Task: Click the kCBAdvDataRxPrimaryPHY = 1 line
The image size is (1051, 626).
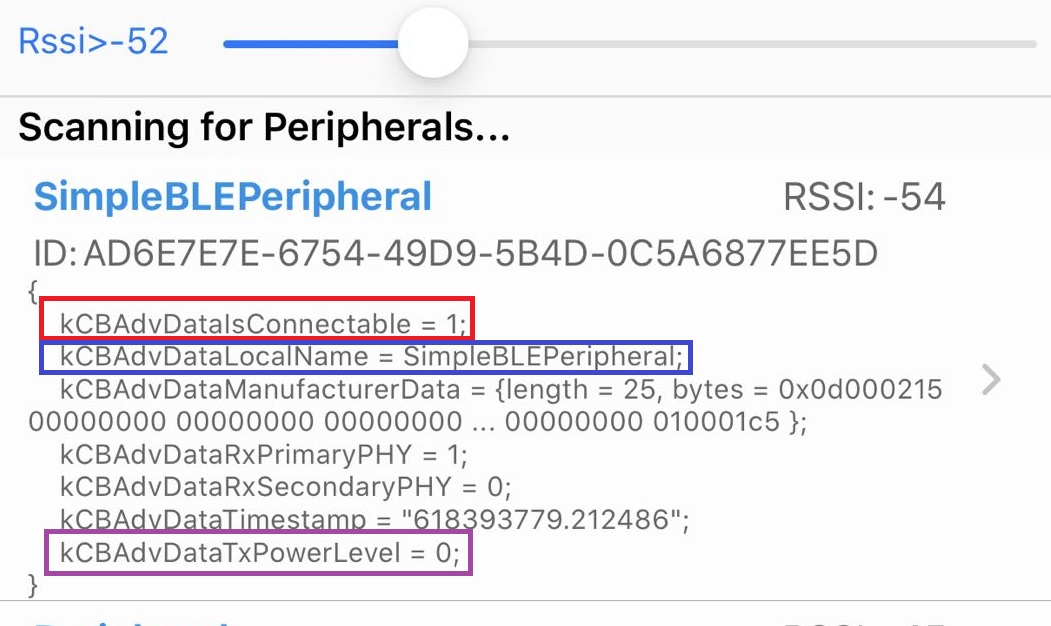Action: tap(263, 455)
